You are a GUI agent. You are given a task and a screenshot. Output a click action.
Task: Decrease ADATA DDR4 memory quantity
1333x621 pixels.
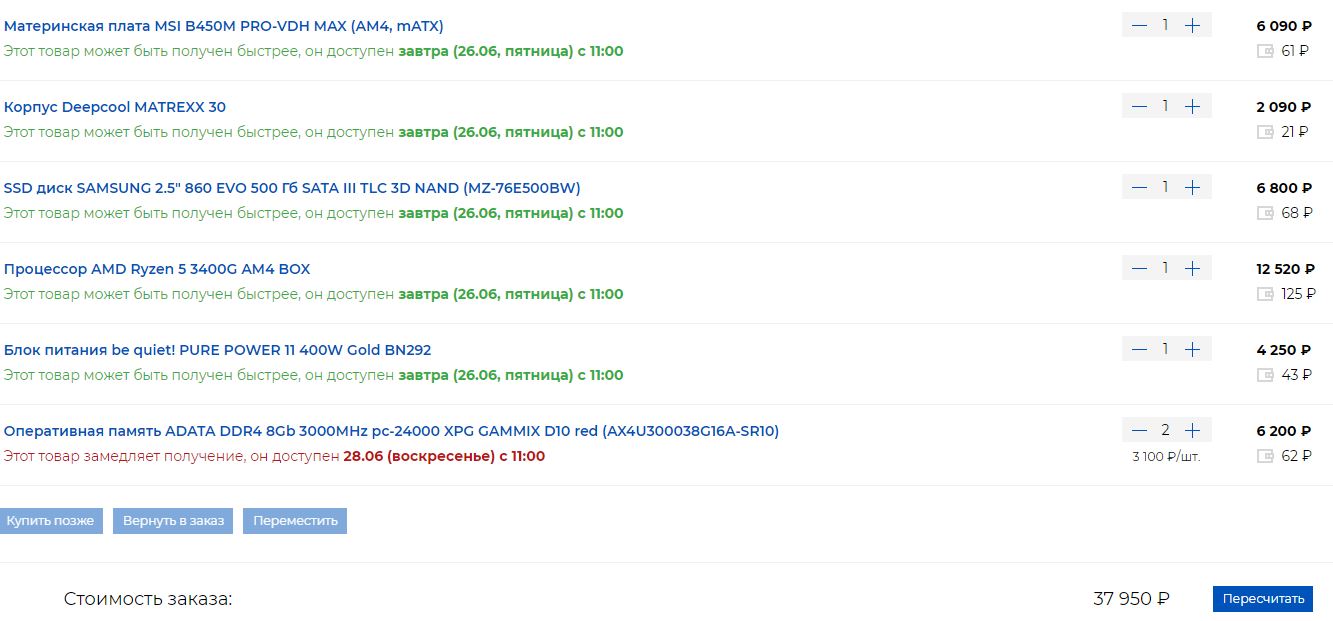coord(1139,430)
